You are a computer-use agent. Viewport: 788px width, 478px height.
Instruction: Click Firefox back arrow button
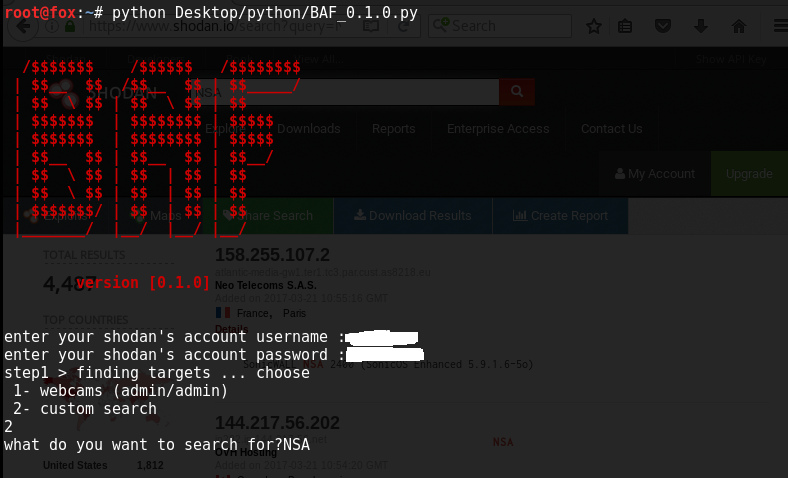pos(23,26)
